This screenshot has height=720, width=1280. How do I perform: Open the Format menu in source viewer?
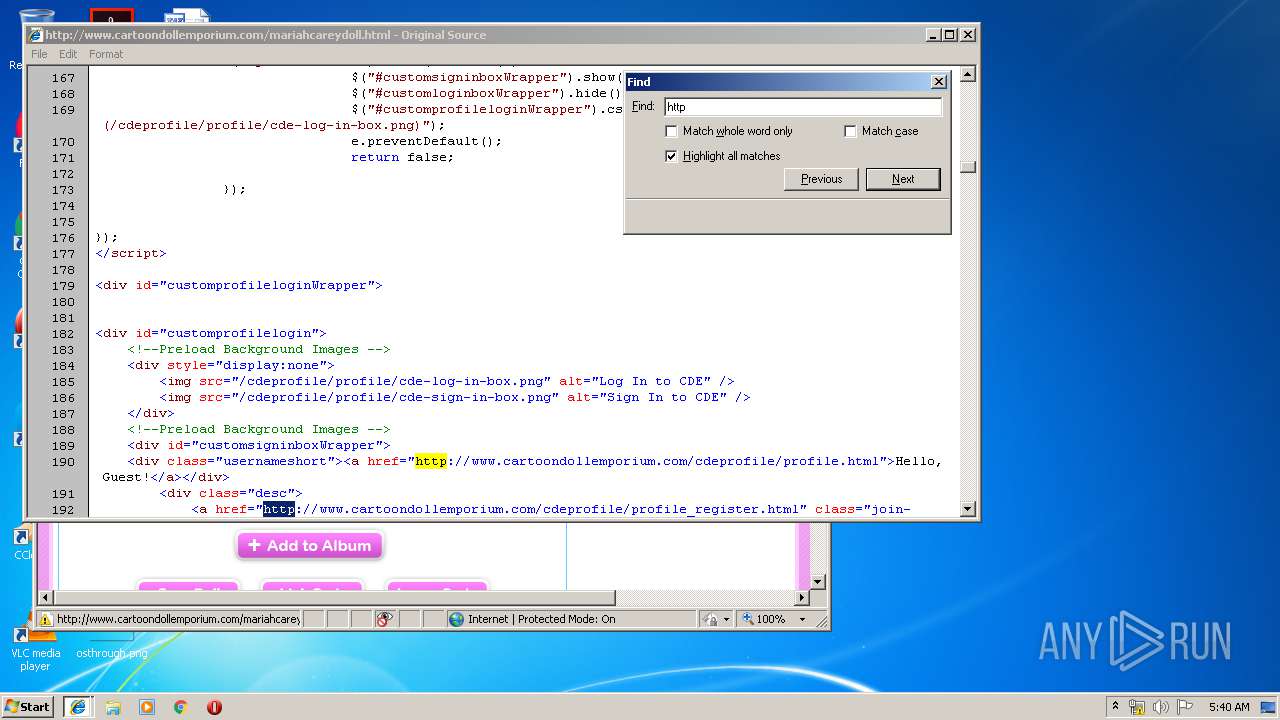point(106,54)
